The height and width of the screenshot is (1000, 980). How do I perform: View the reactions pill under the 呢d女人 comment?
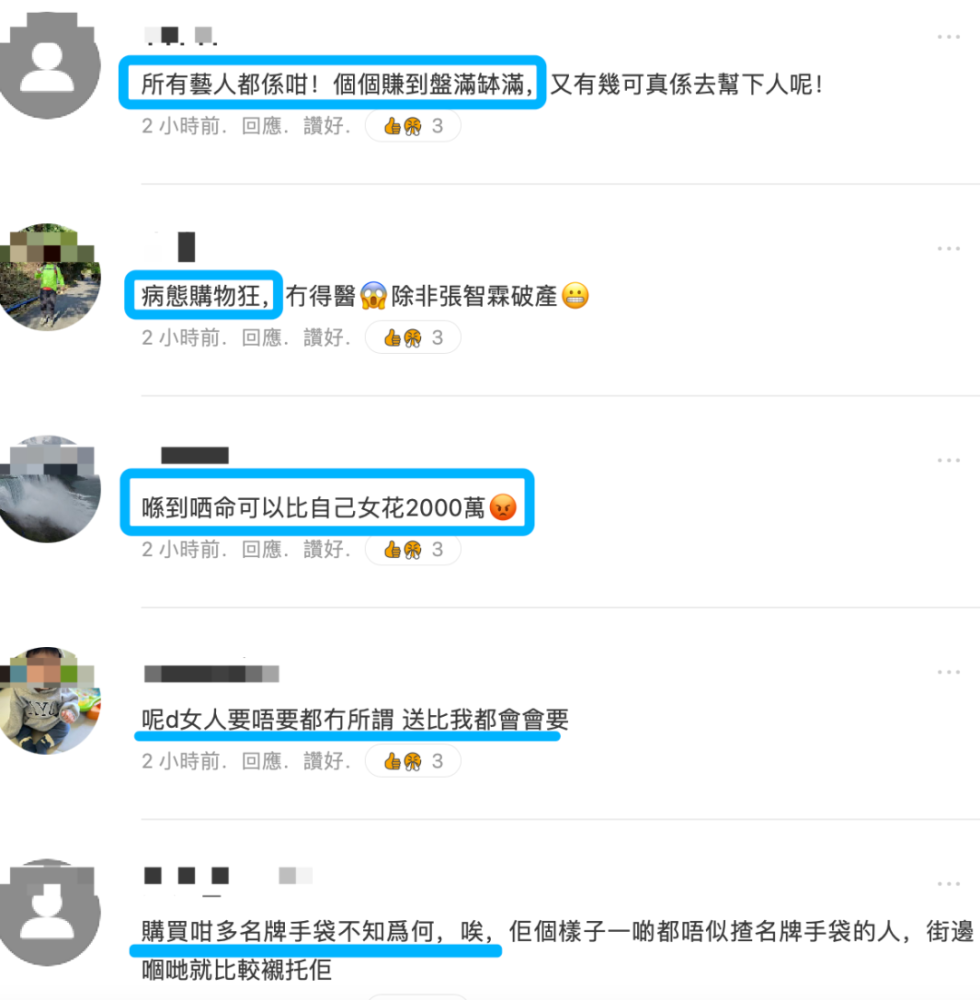tap(413, 761)
